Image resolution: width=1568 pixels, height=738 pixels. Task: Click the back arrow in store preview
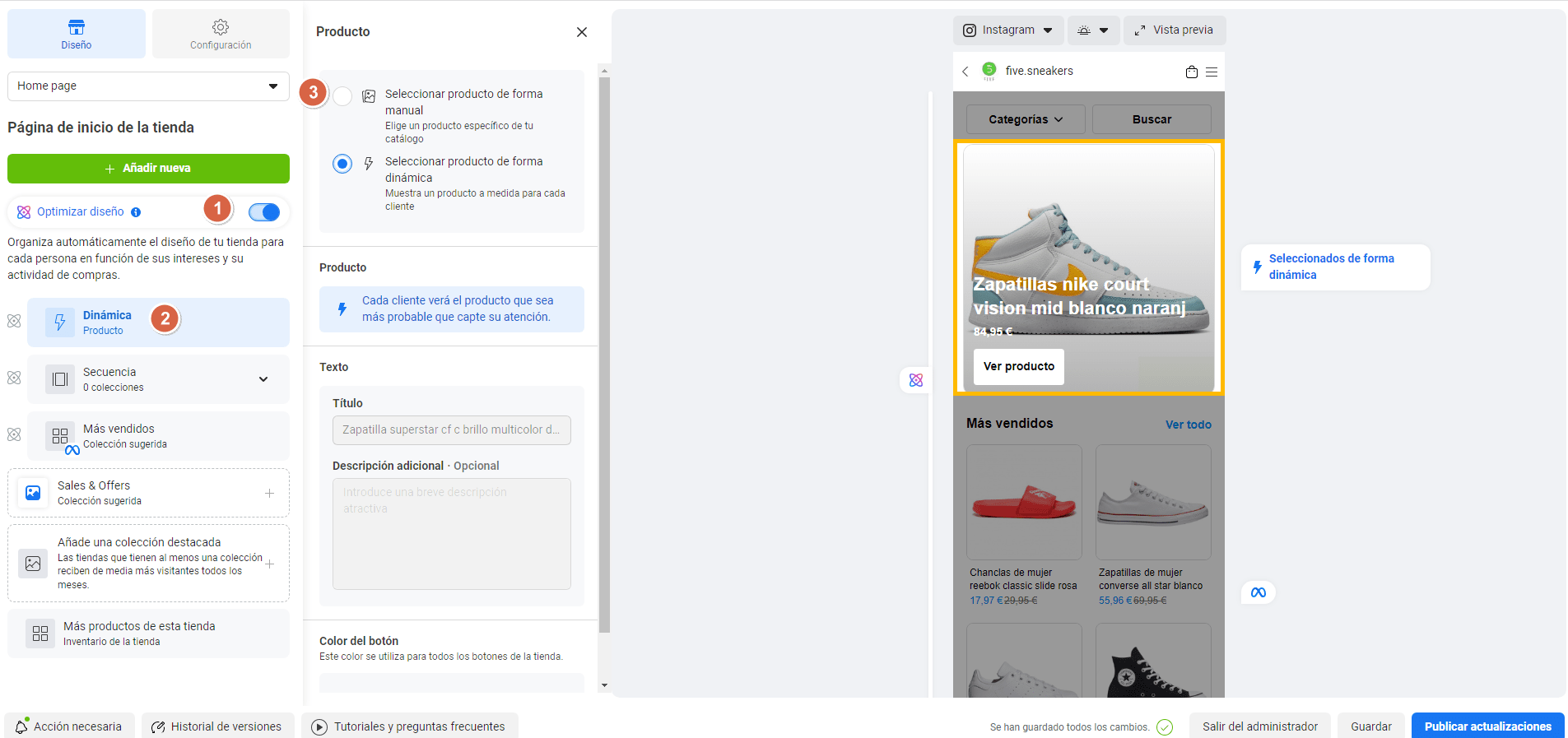[x=965, y=72]
